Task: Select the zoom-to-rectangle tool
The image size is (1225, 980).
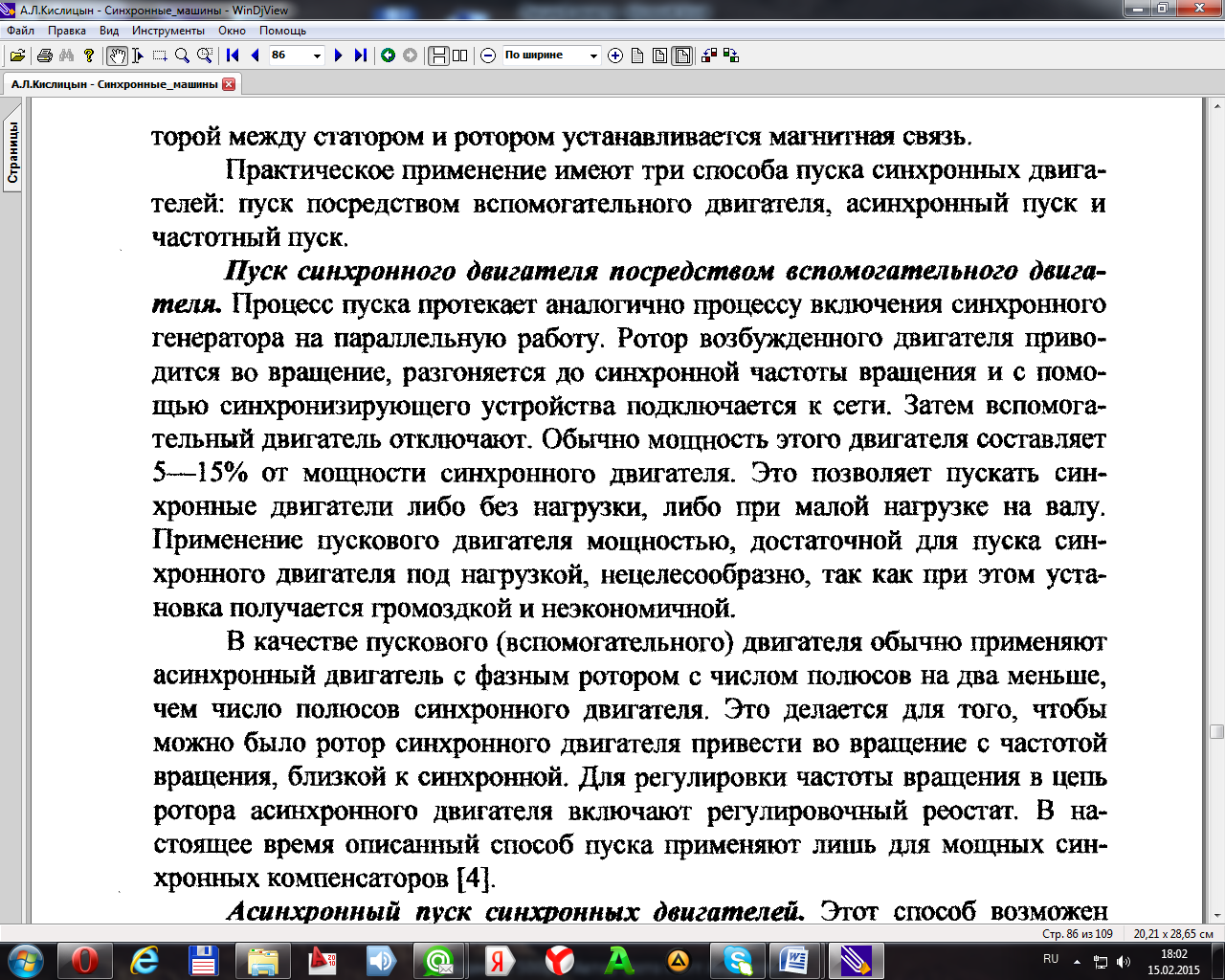Action: click(204, 56)
